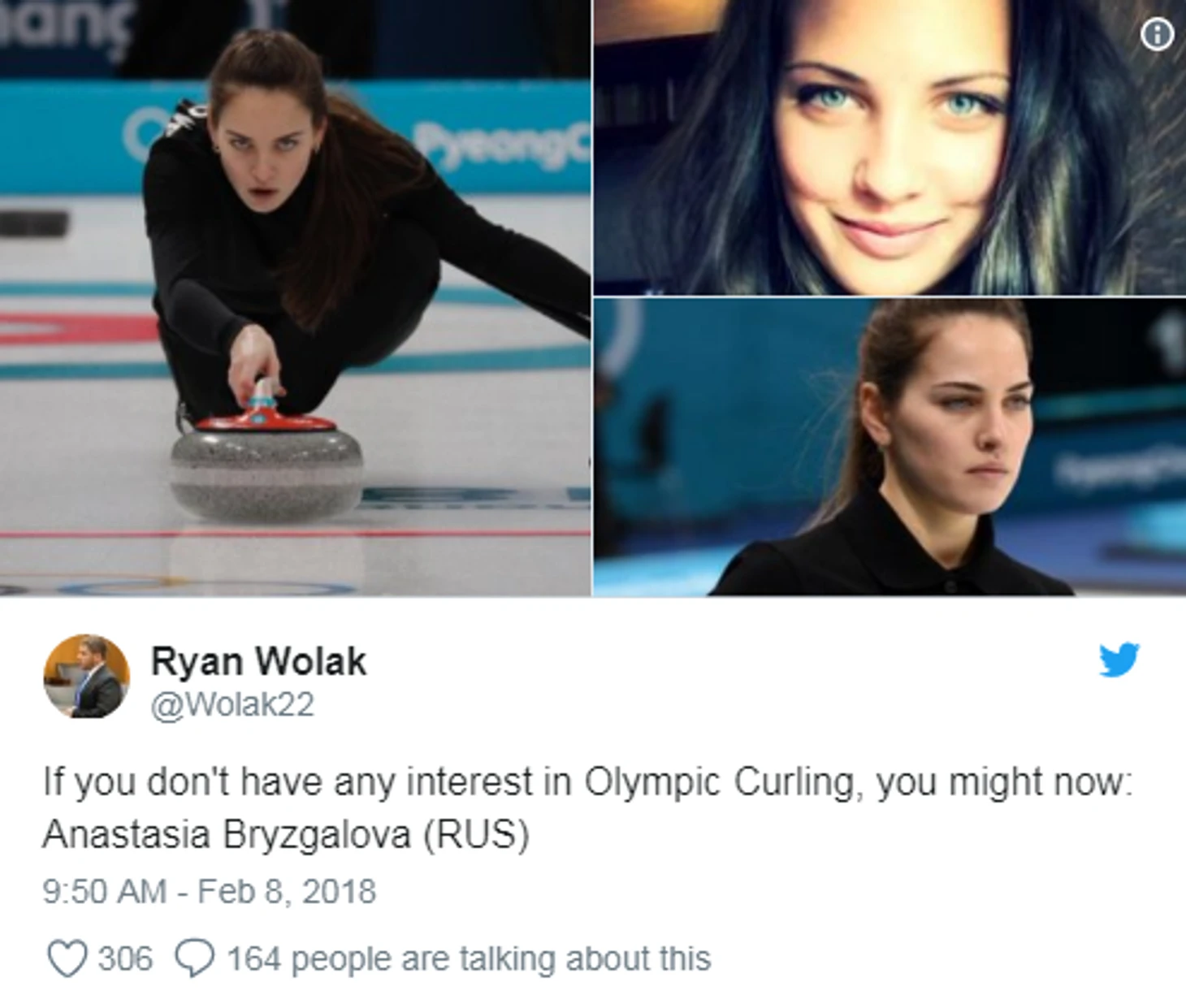Click the blue Twitter bird logo
This screenshot has width=1186, height=1008.
[x=1119, y=660]
